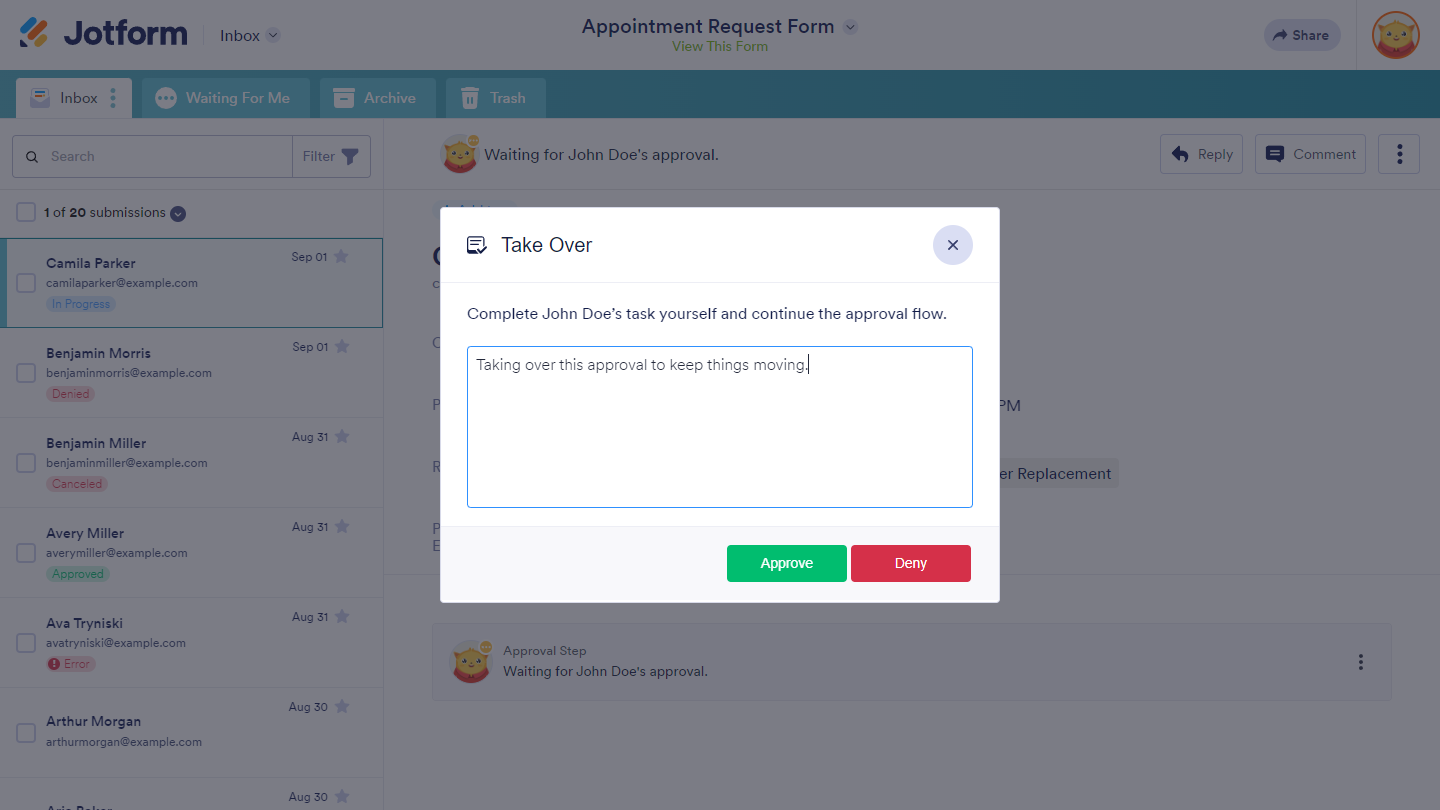The height and width of the screenshot is (810, 1440).
Task: Open the Archive tab
Action: tap(377, 98)
